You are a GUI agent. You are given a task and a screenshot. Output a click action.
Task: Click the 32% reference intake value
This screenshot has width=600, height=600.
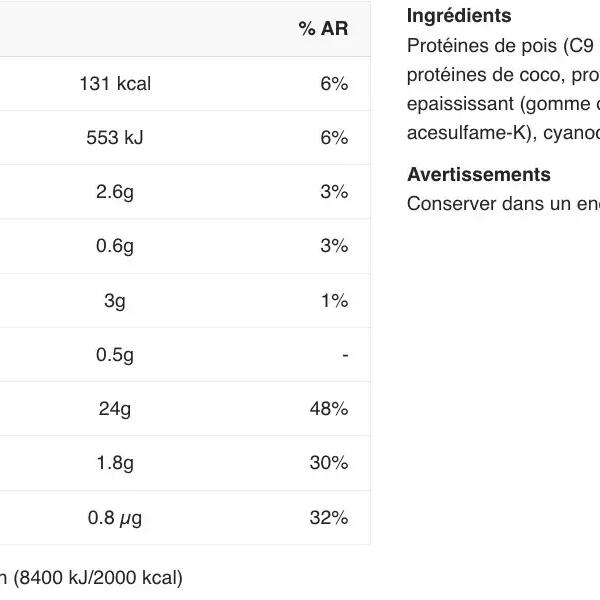pyautogui.click(x=328, y=518)
